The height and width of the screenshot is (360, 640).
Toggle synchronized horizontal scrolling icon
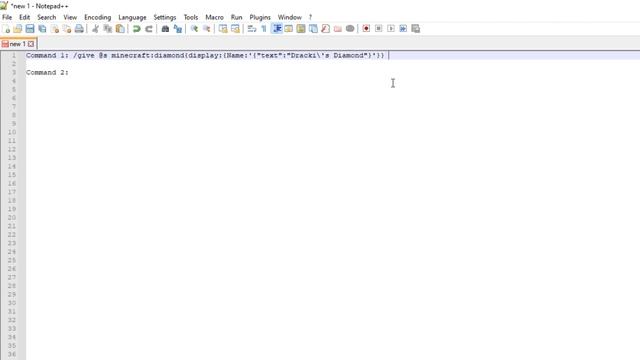point(235,29)
